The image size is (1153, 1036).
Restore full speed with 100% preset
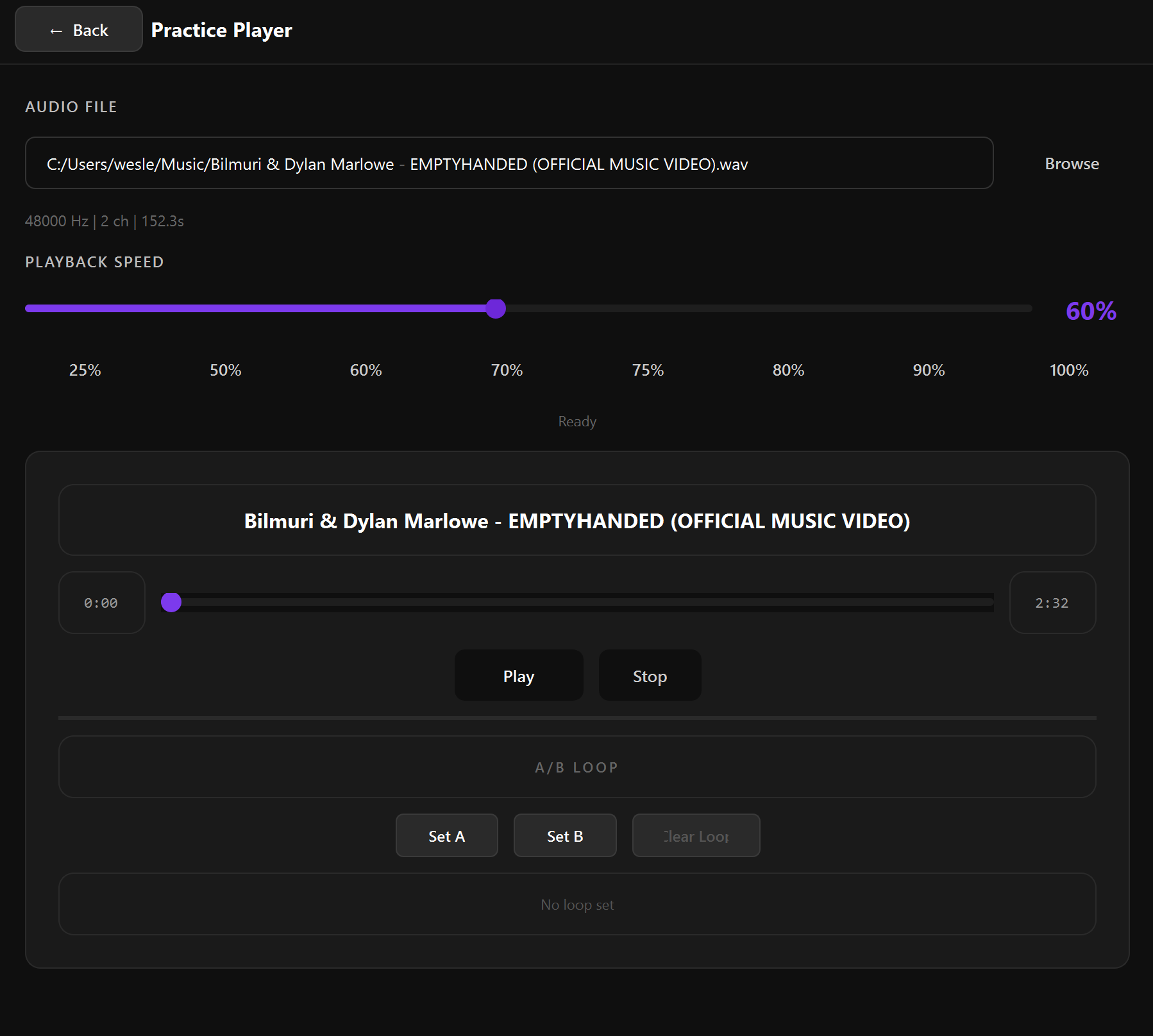click(1068, 370)
